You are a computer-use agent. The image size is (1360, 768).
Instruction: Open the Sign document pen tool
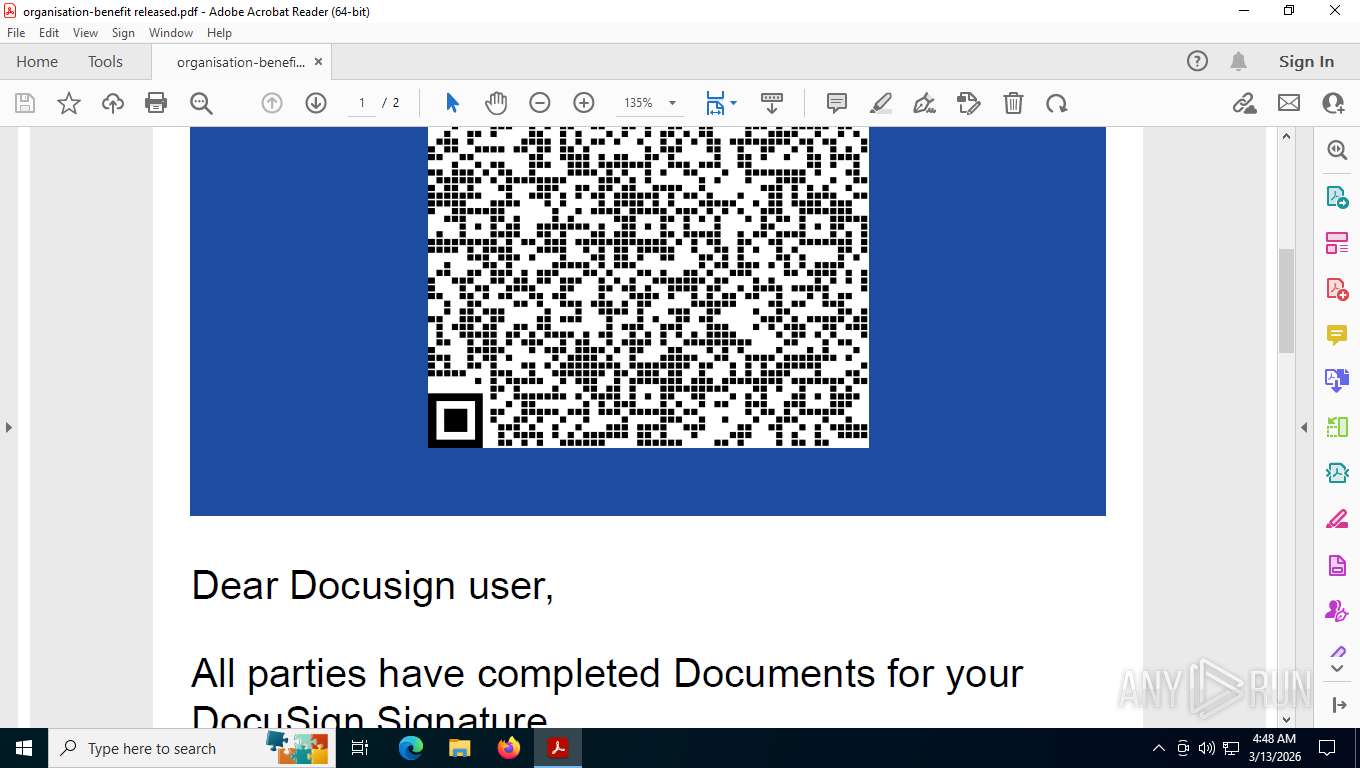click(x=925, y=103)
